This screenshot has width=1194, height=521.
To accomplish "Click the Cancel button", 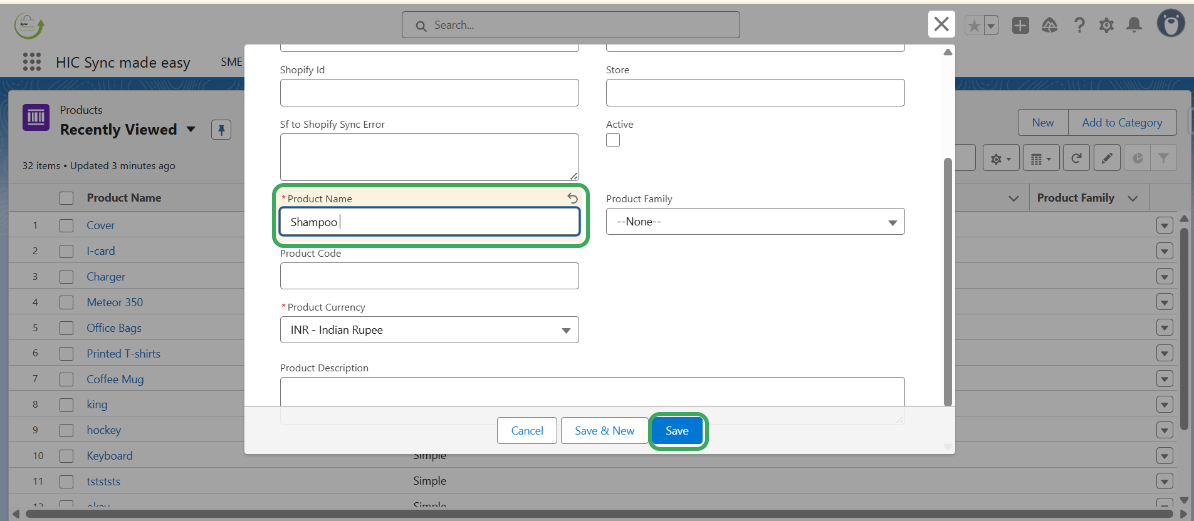I will (x=527, y=431).
